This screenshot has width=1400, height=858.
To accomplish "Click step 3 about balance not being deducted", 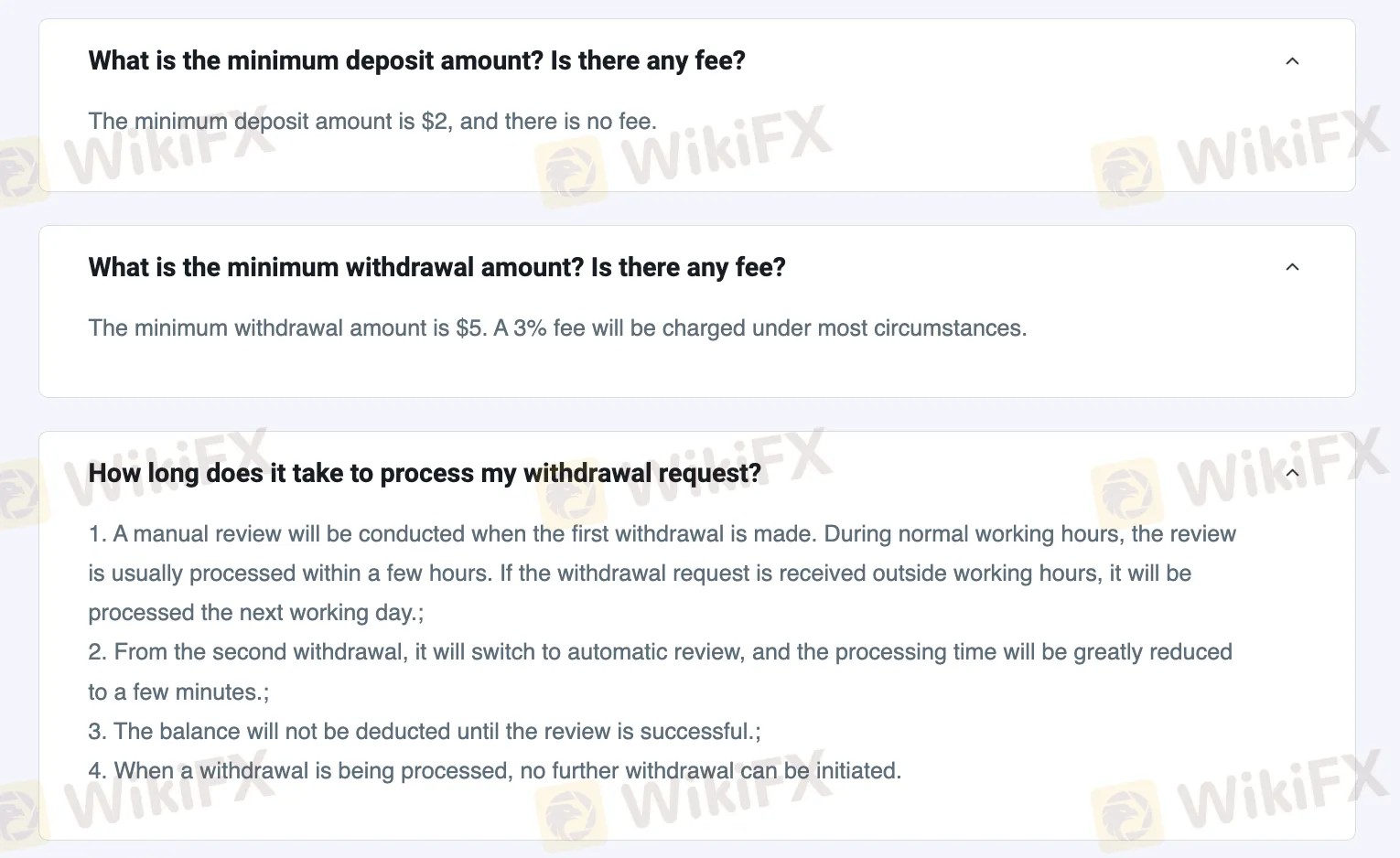I will tap(424, 732).
